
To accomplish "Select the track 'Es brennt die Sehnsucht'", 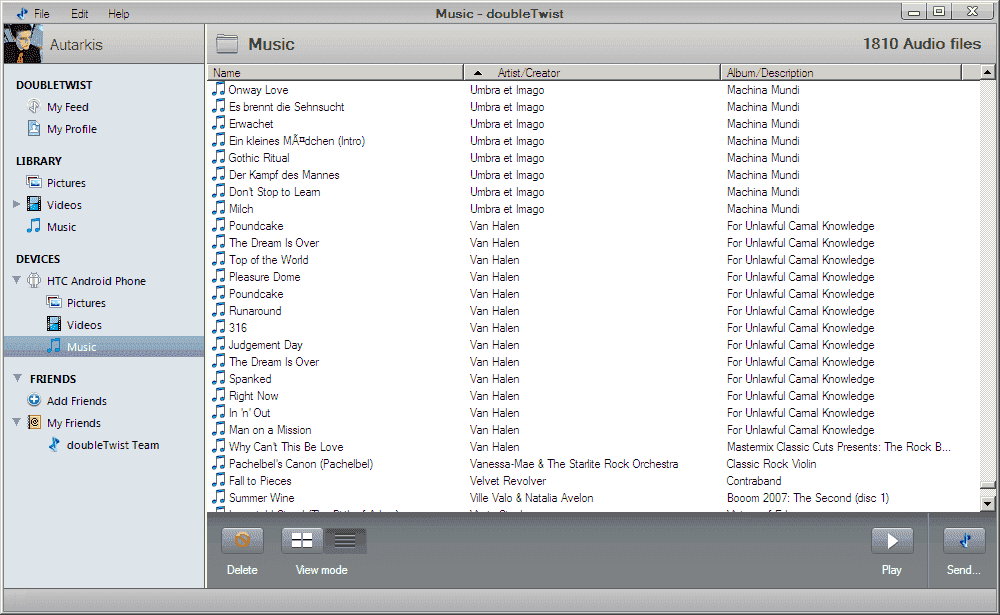I will 286,107.
